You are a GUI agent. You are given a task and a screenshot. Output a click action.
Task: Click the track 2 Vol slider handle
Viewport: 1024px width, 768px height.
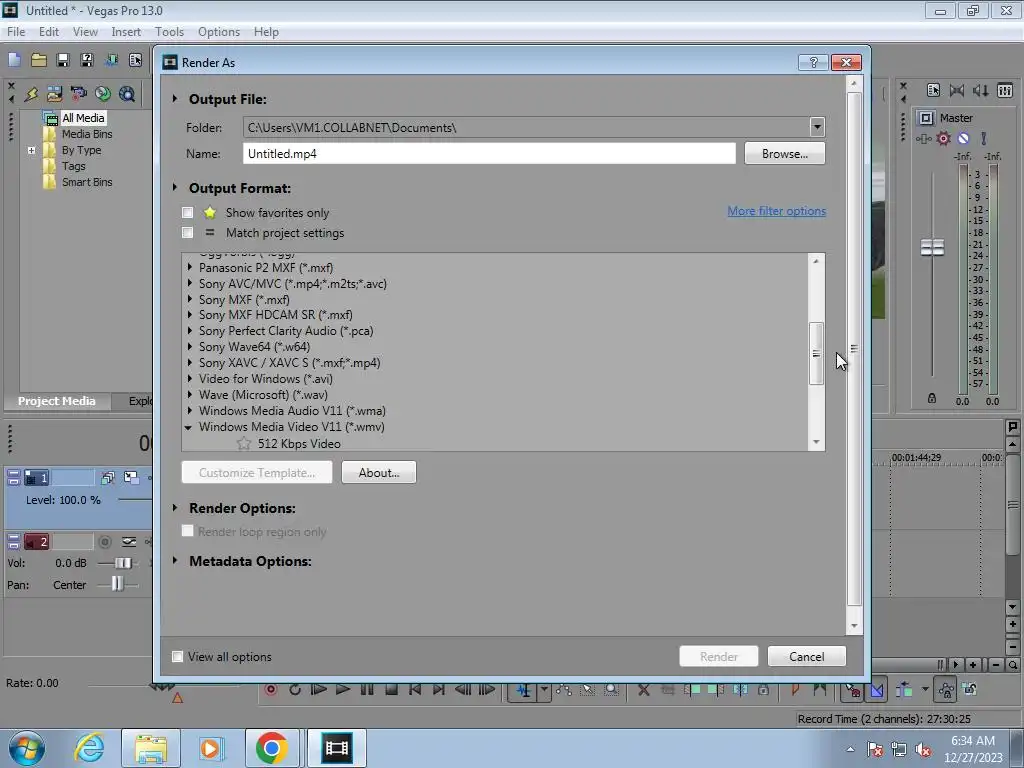123,563
